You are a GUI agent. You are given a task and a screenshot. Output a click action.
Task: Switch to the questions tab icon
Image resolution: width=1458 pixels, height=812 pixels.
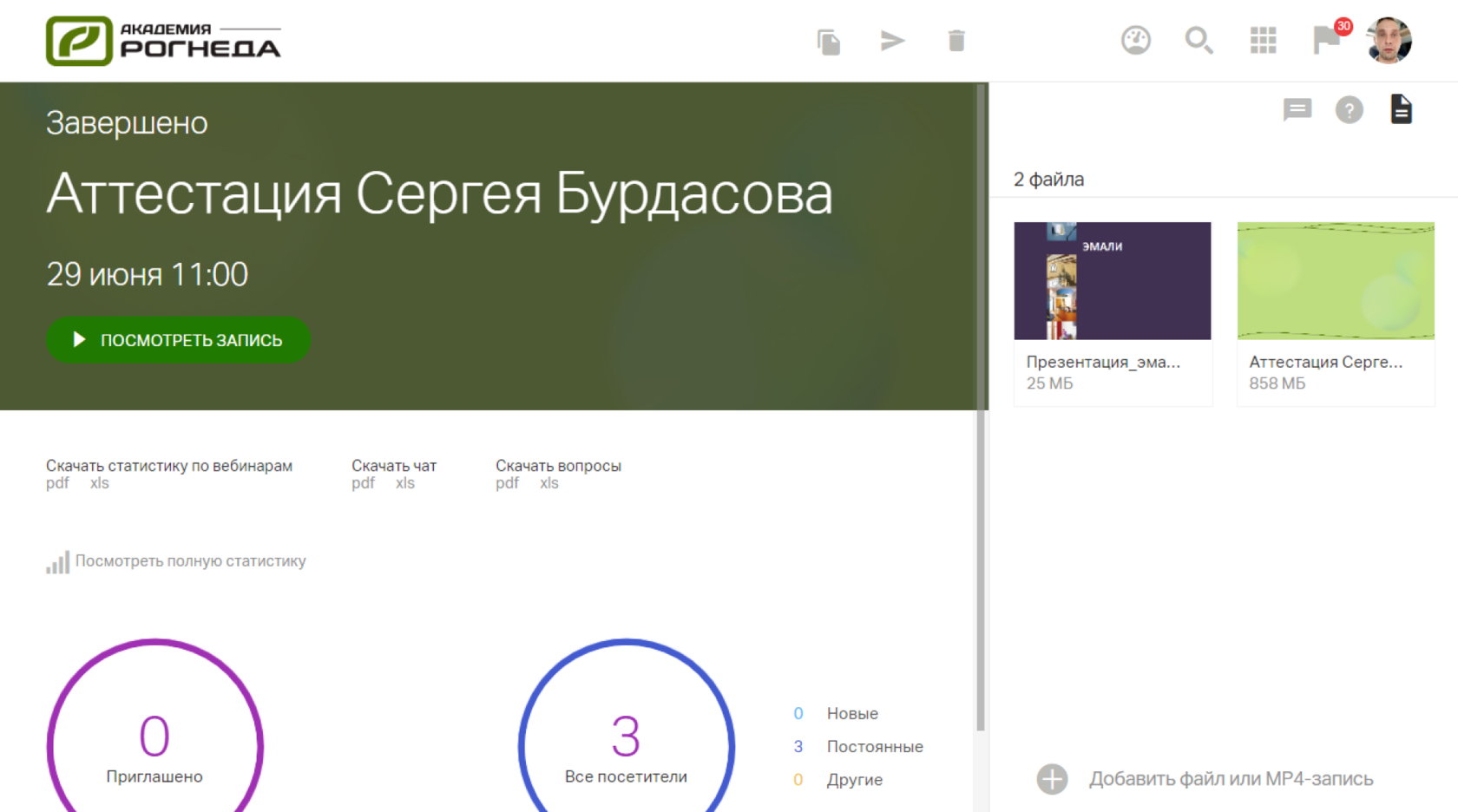click(x=1349, y=110)
